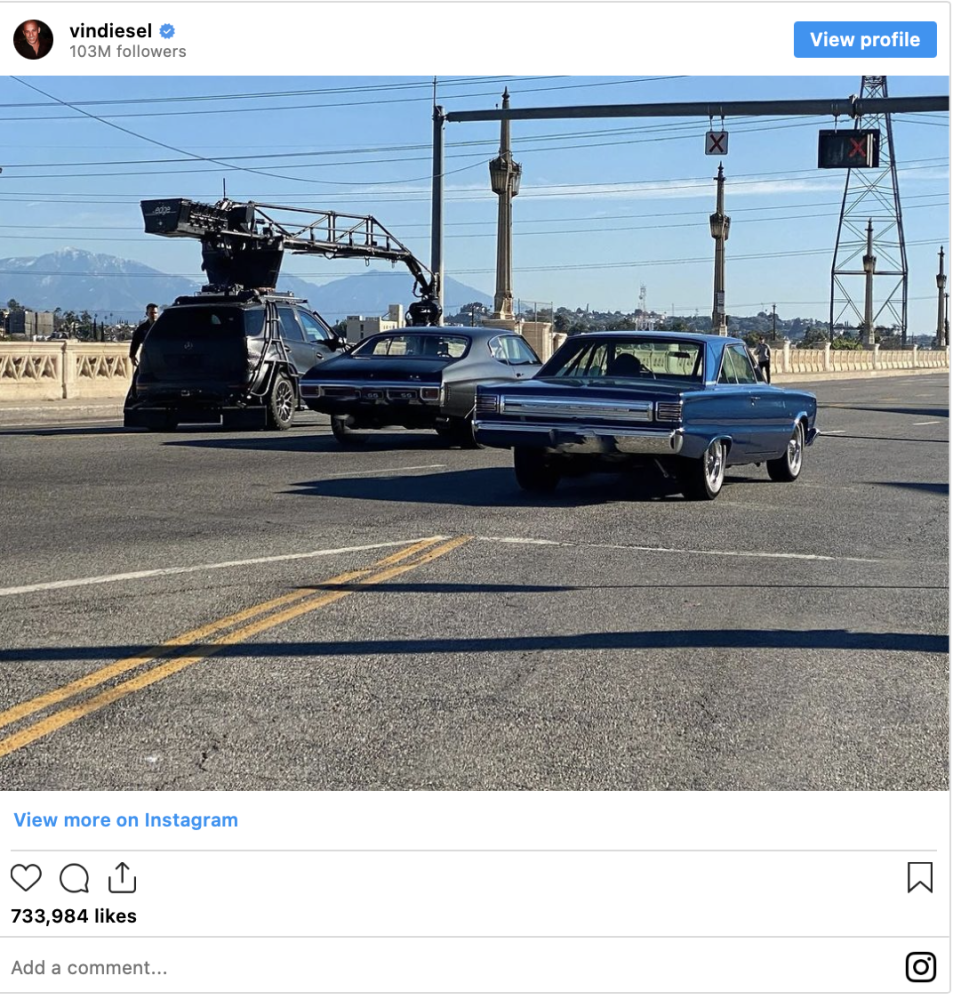Click the lit red X lane signal
The width and height of the screenshot is (961, 1000).
coord(849,149)
